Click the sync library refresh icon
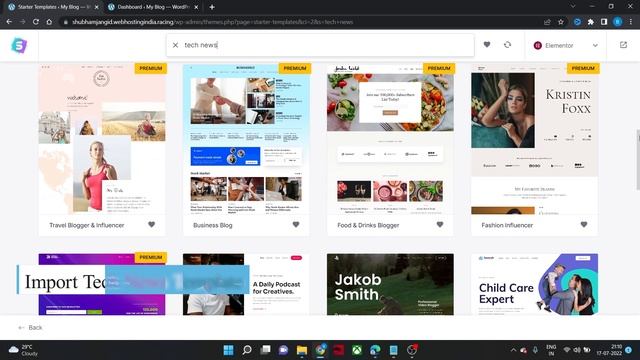Image resolution: width=640 pixels, height=360 pixels. (507, 44)
